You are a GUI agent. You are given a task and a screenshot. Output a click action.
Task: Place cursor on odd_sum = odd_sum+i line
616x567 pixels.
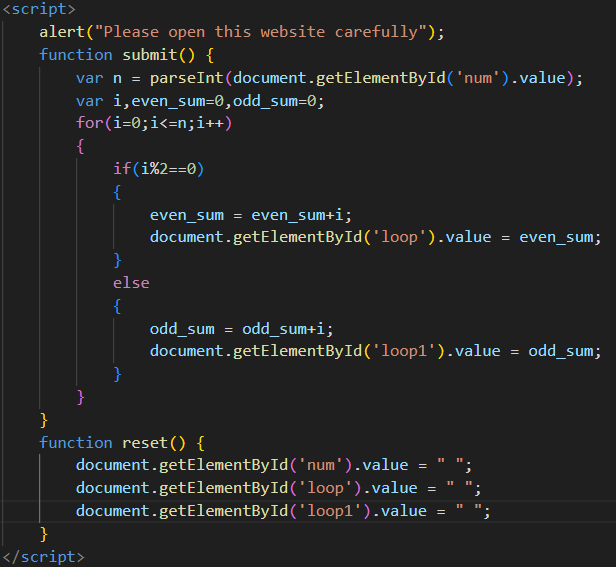pos(240,328)
